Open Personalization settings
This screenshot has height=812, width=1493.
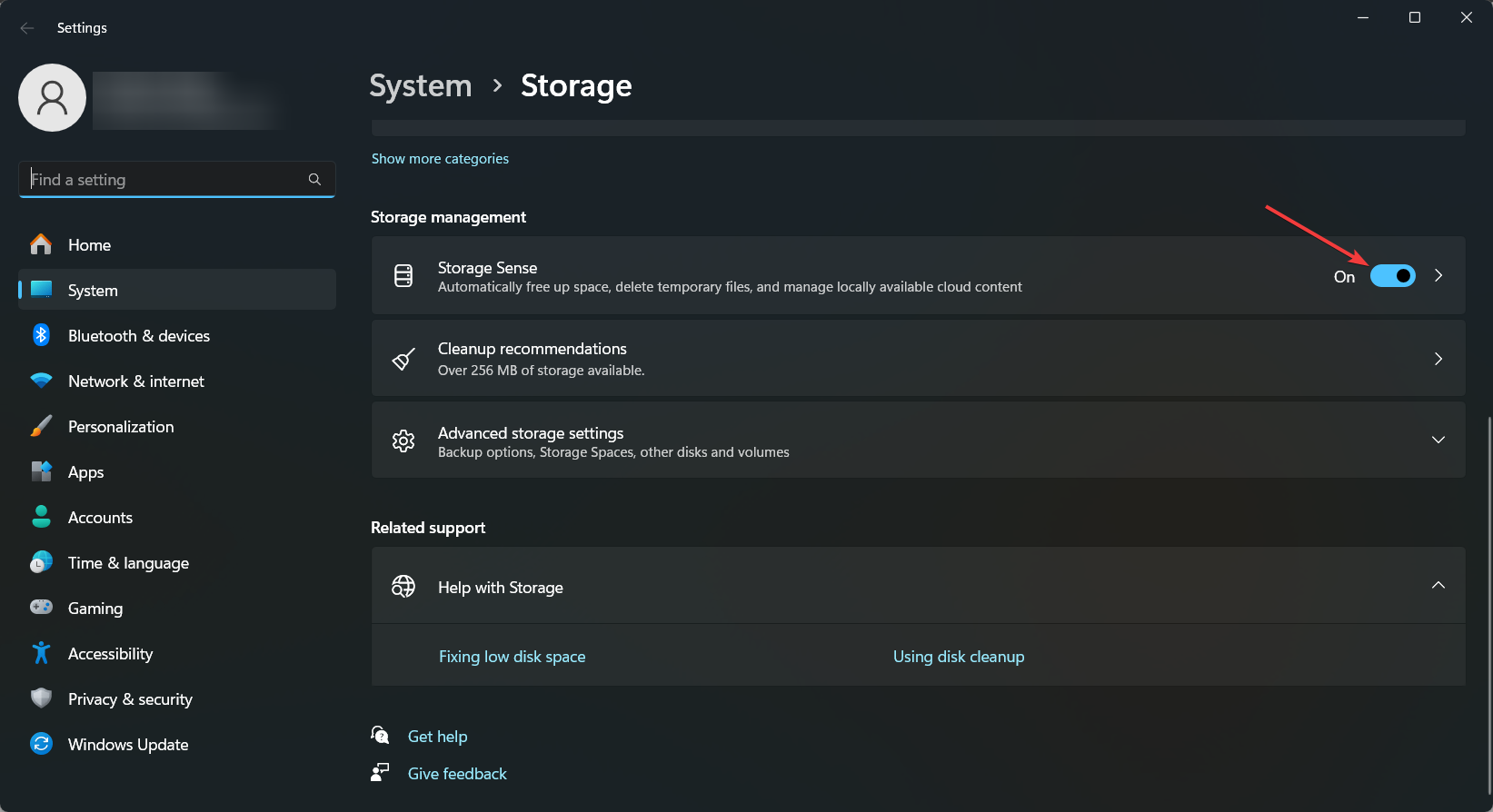tap(177, 426)
